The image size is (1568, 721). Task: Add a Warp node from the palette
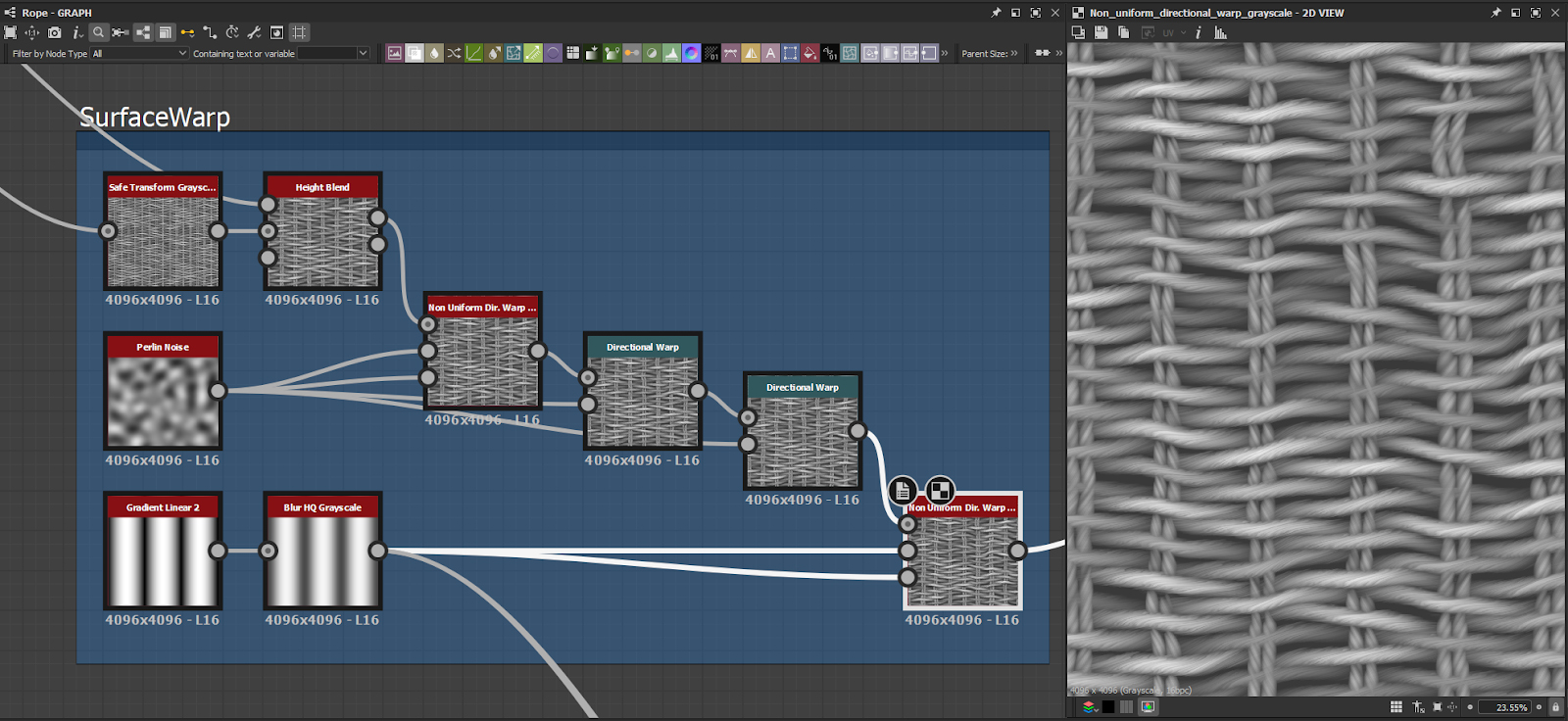click(x=850, y=53)
